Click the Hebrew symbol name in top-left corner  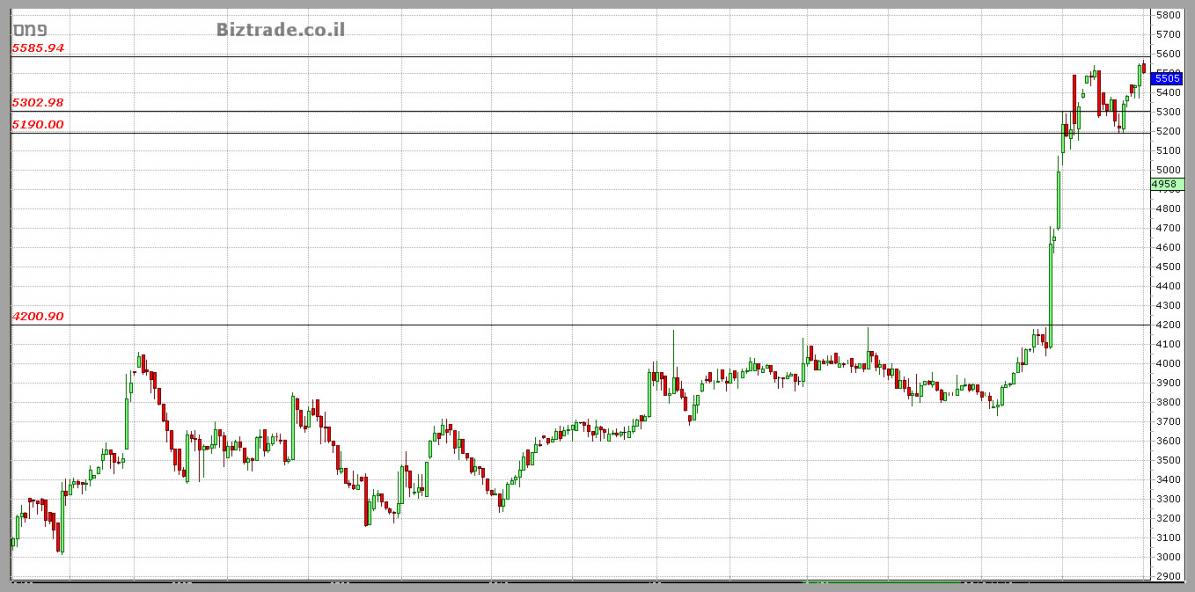(25, 29)
